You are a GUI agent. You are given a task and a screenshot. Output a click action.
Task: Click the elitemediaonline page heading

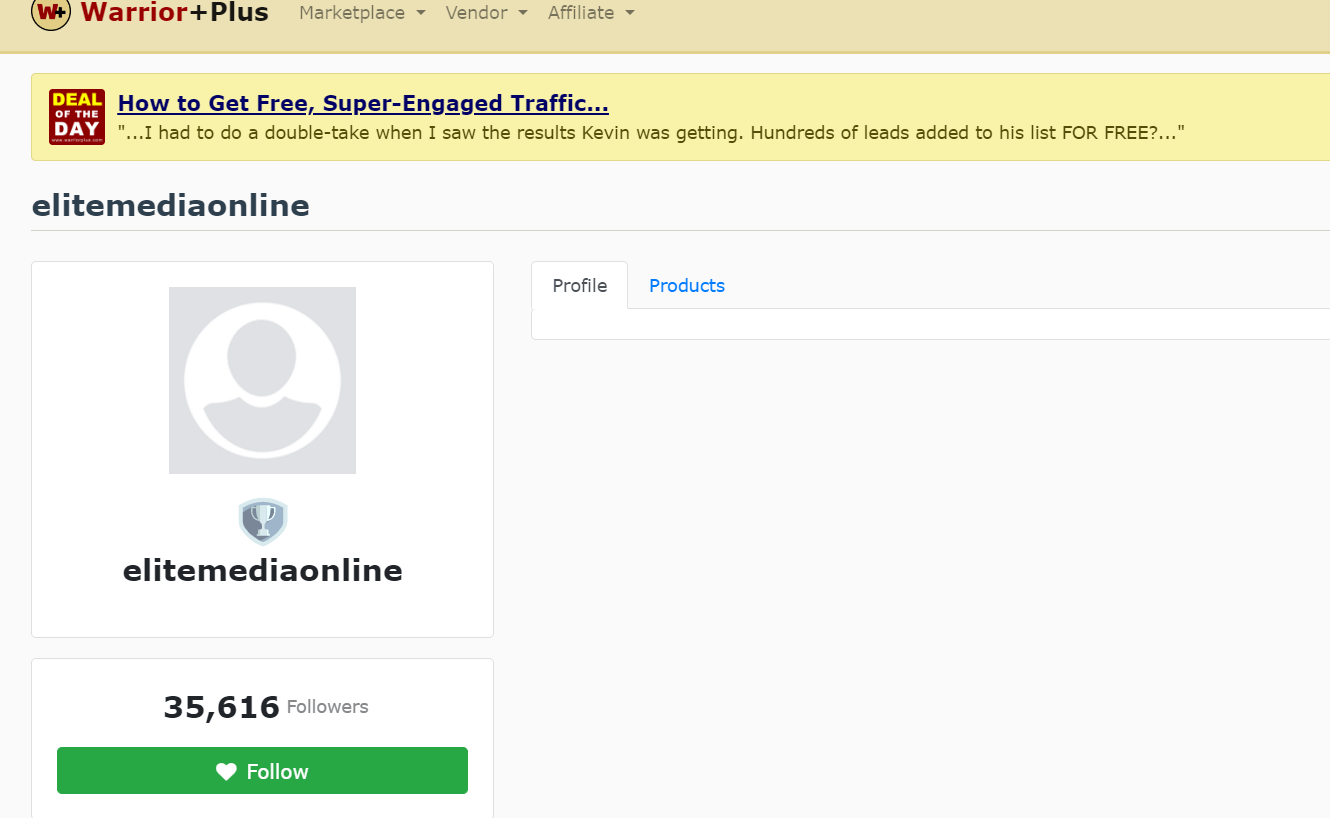171,206
